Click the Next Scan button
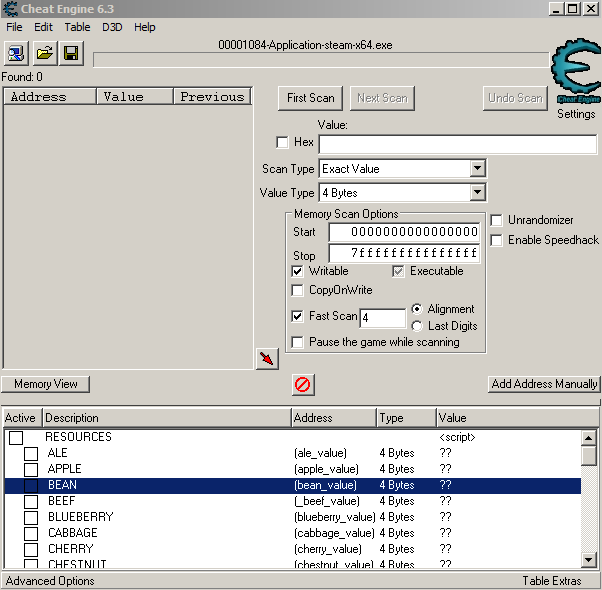This screenshot has height=590, width=602. [382, 98]
